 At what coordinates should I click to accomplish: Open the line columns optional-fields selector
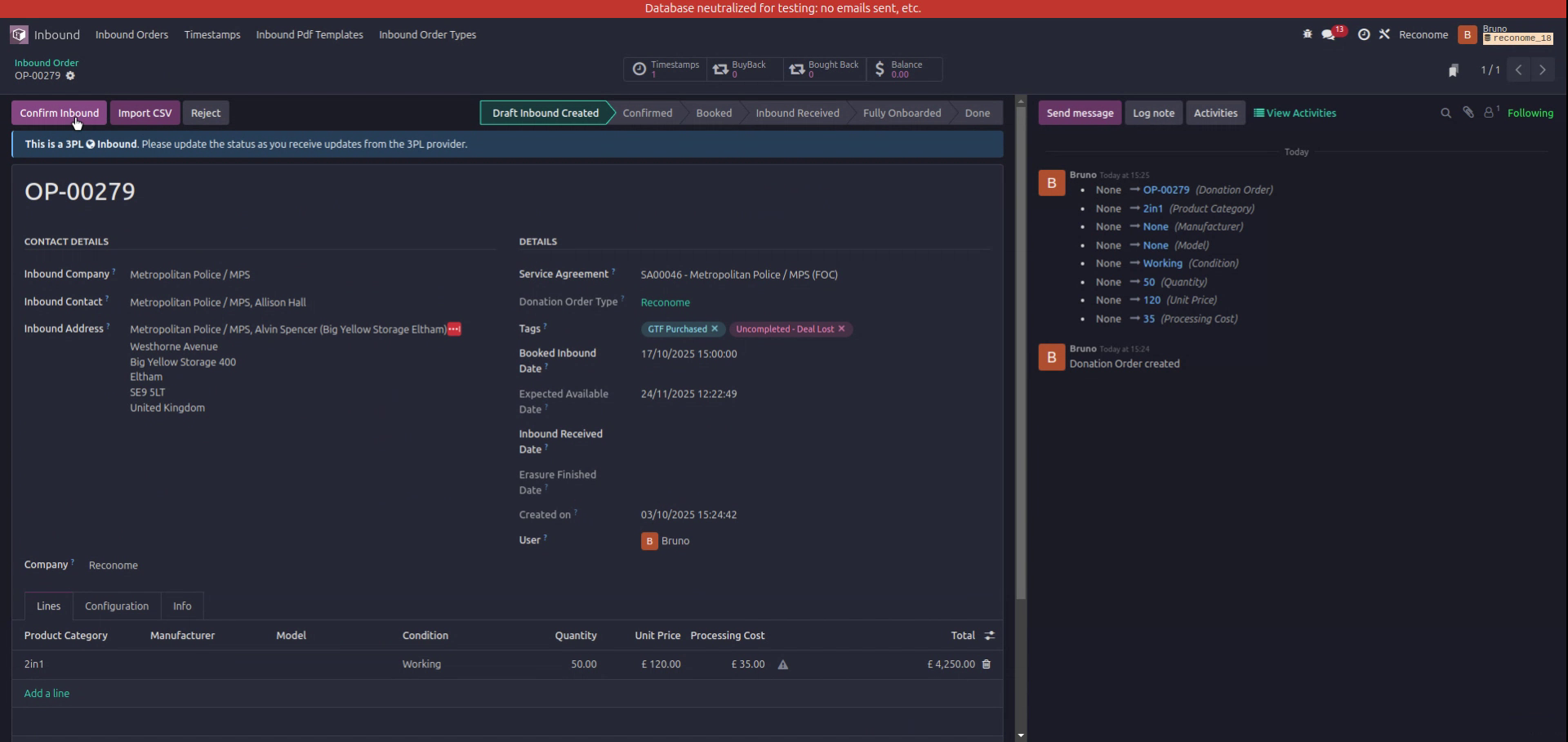[x=989, y=635]
